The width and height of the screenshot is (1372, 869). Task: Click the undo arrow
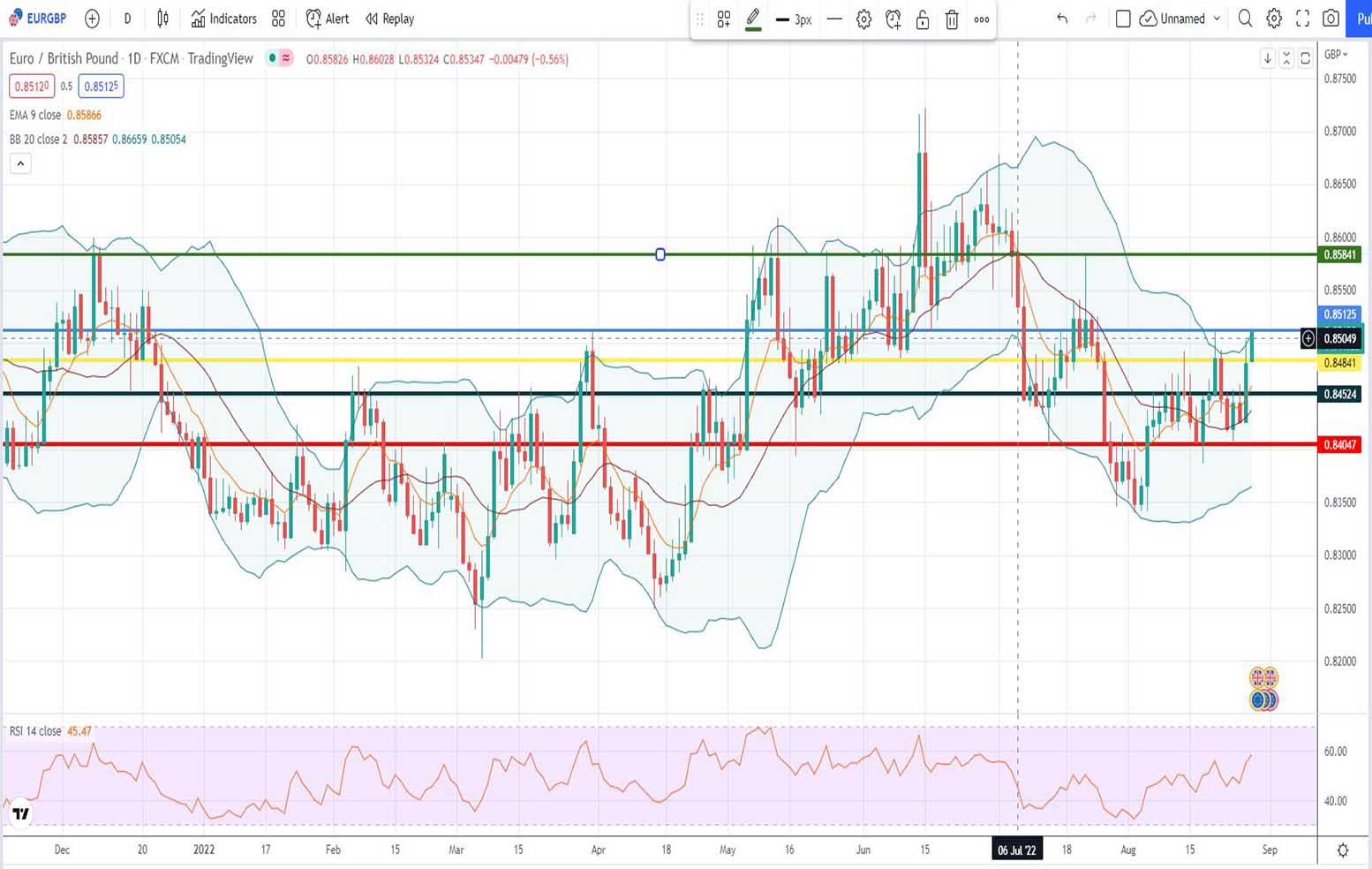point(1062,19)
